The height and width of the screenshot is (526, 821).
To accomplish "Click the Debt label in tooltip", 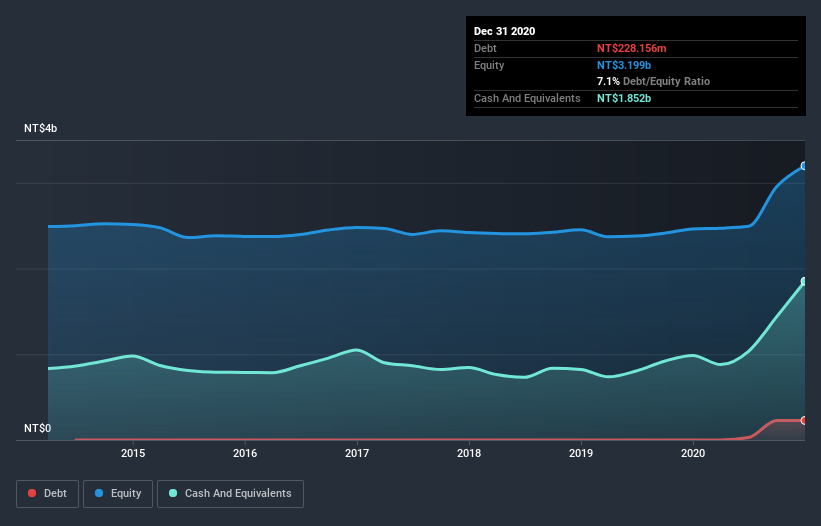I will click(485, 48).
